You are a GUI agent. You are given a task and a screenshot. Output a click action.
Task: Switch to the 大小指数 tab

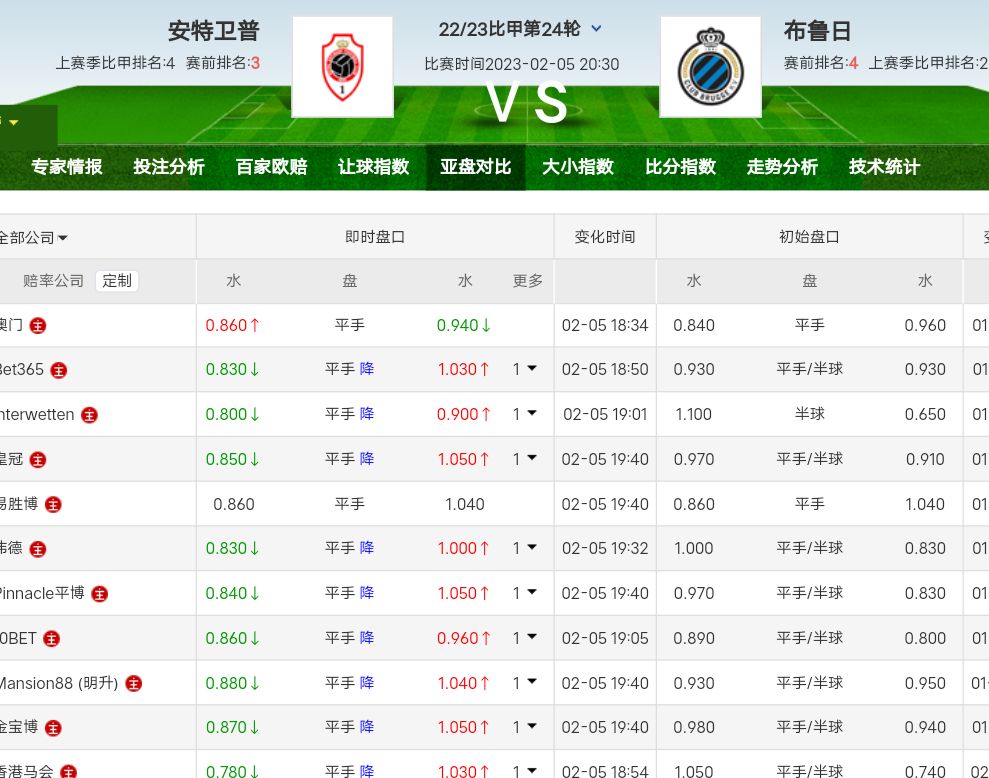click(x=578, y=167)
